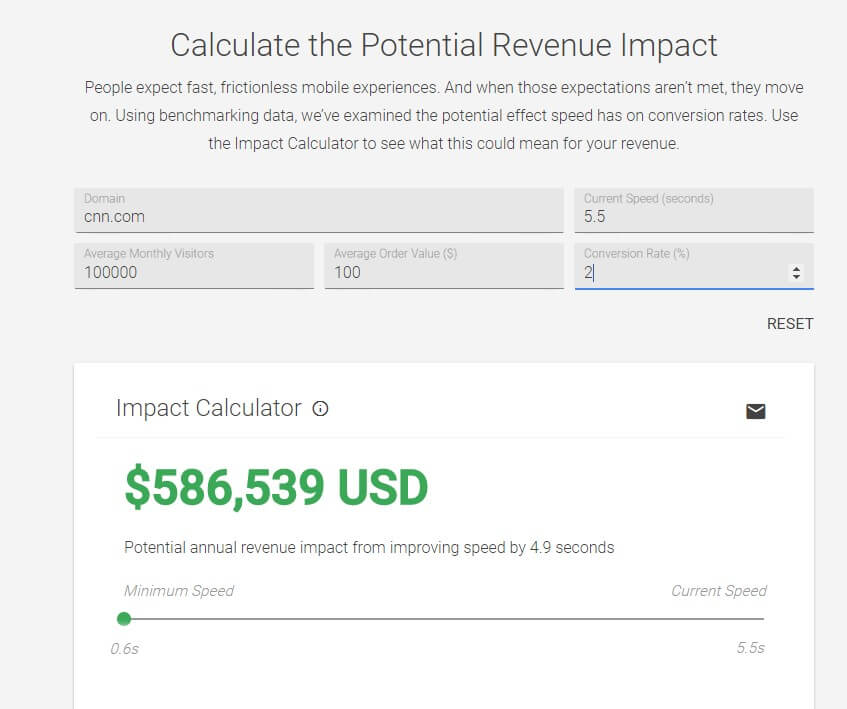Click the slider track's right end
This screenshot has height=709, width=847.
[762, 619]
